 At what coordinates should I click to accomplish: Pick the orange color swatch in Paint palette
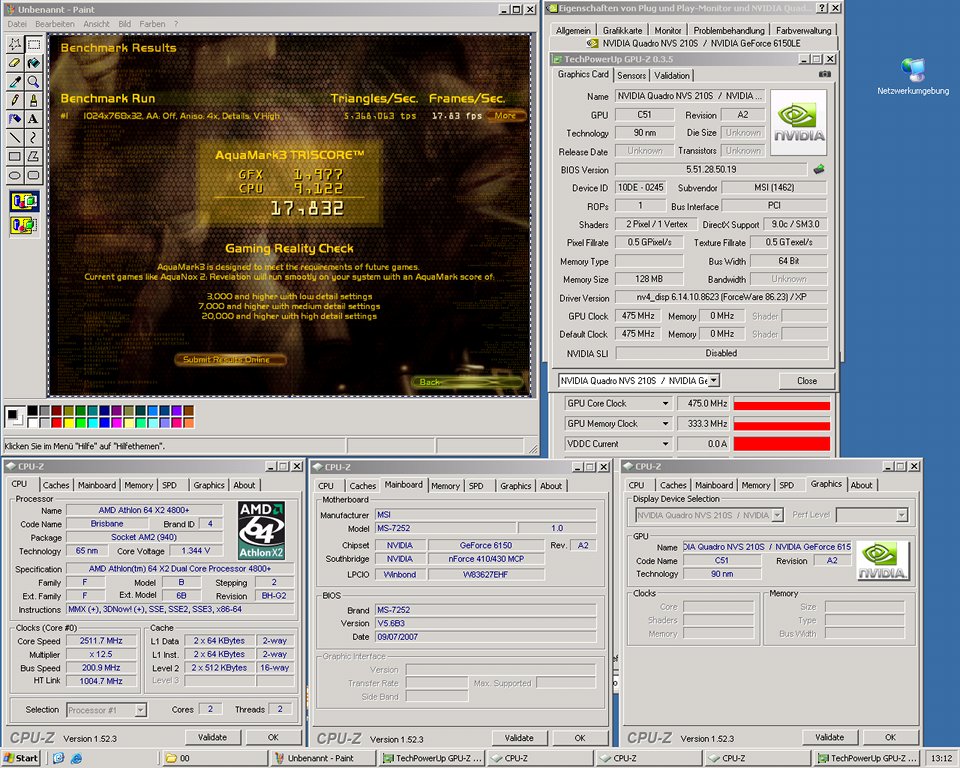pos(189,423)
